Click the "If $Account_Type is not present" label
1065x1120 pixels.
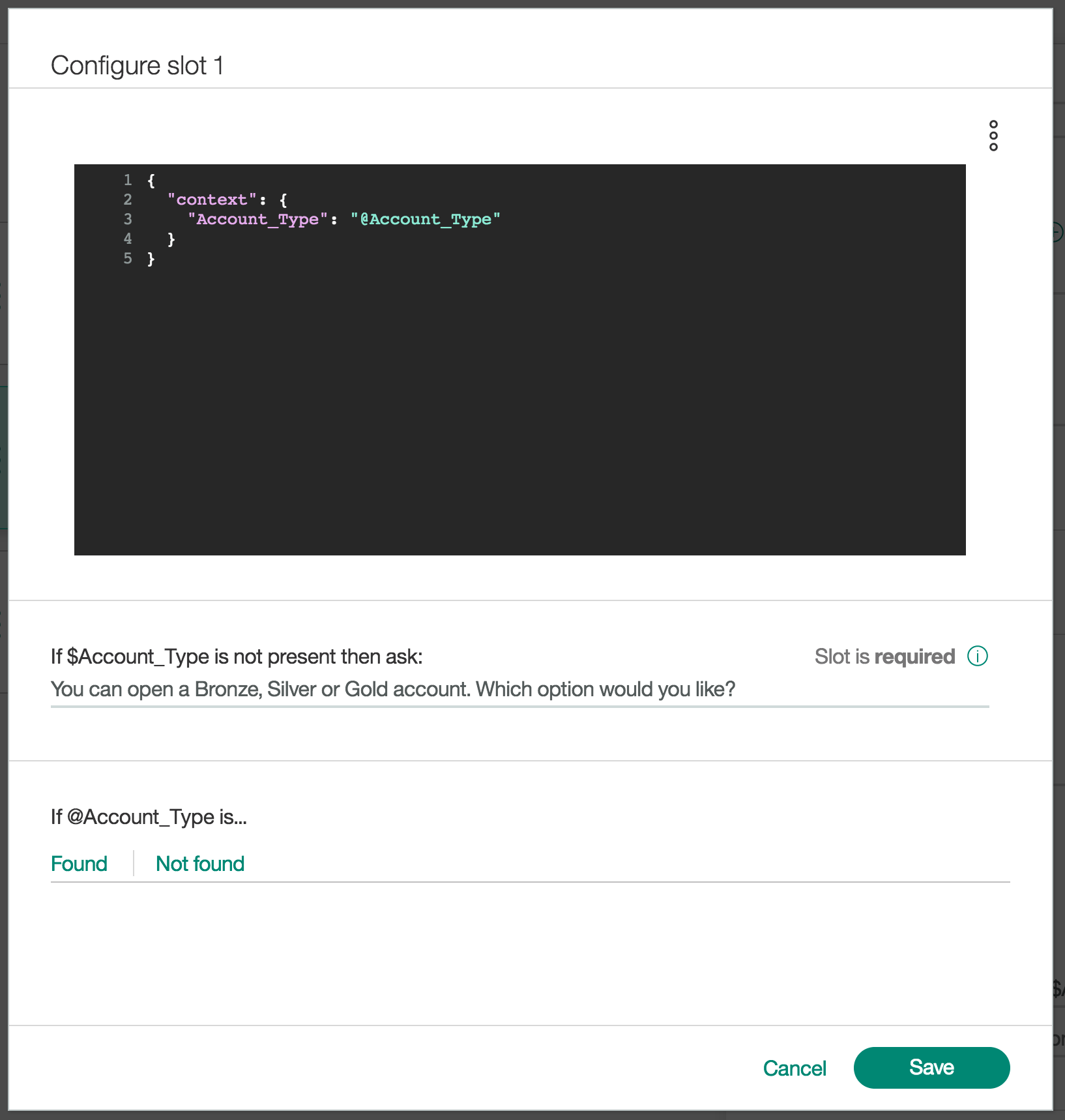point(237,656)
